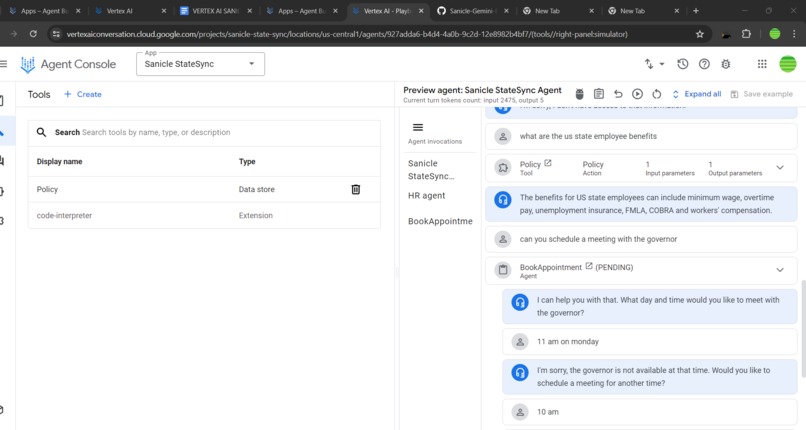Click the Agent Console logo
Image resolution: width=806 pixels, height=430 pixels.
[x=68, y=64]
